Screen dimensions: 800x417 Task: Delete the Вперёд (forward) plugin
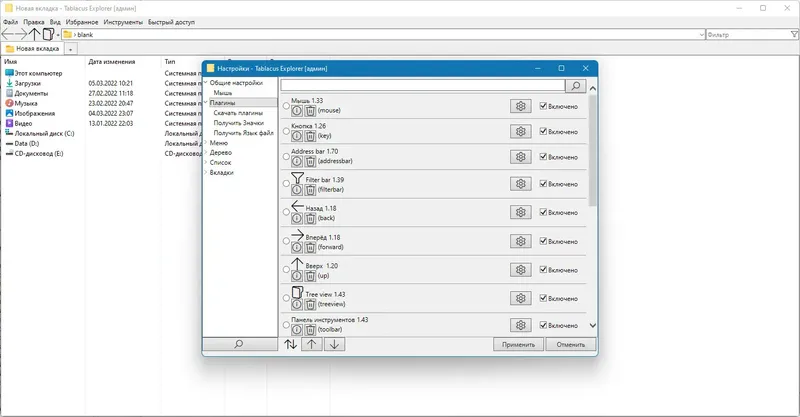tap(310, 247)
